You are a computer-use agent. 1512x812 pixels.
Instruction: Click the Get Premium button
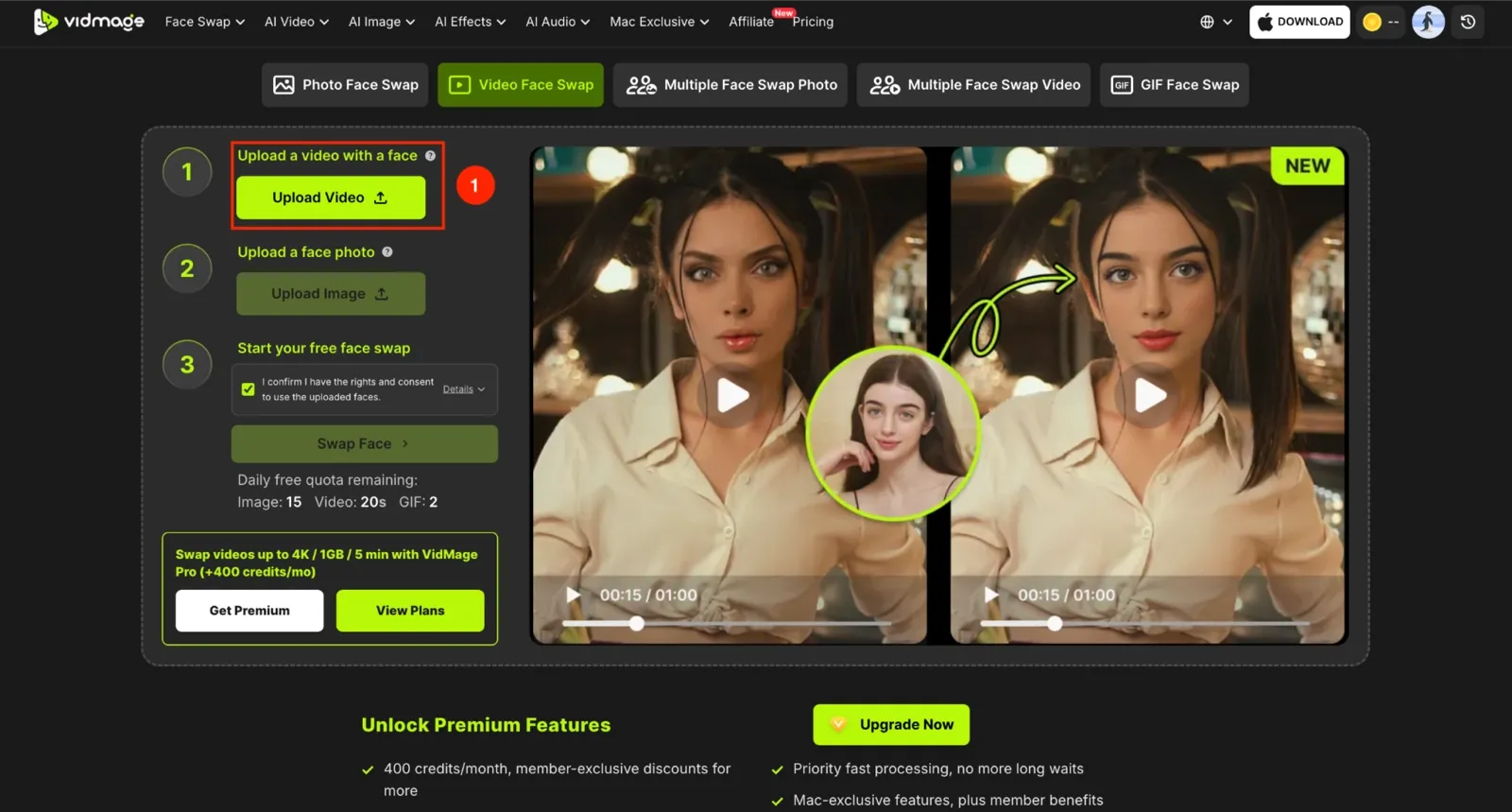[249, 611]
